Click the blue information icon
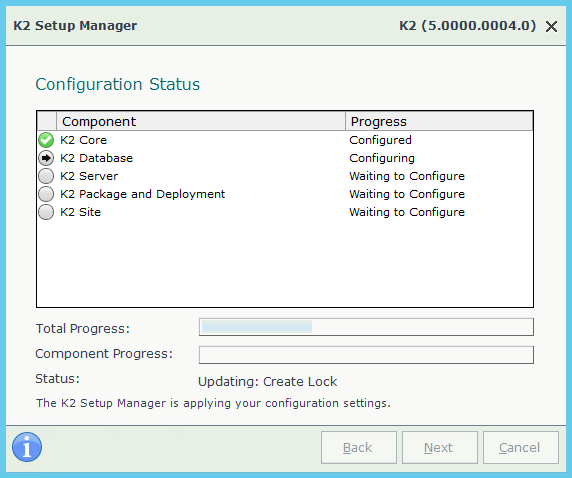The height and width of the screenshot is (478, 572). click(27, 447)
